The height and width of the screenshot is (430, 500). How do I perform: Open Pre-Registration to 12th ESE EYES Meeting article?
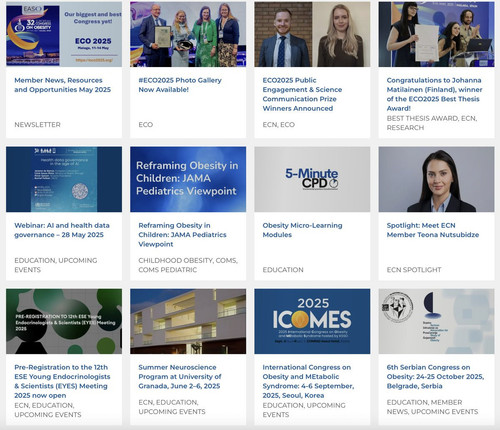pyautogui.click(x=62, y=381)
